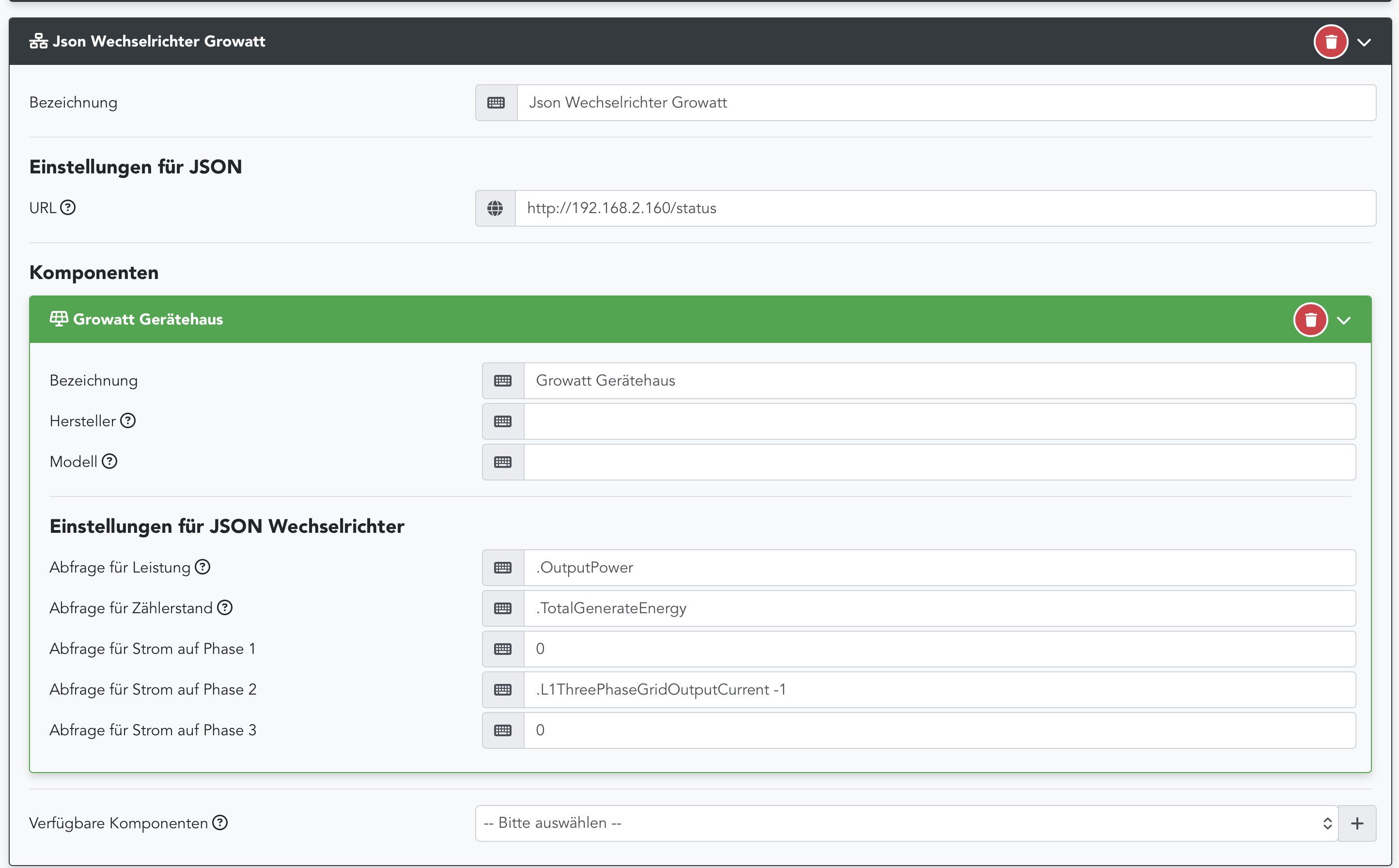This screenshot has height=868, width=1399.
Task: Open help for Abfrage für Zählerstand
Action: (224, 607)
